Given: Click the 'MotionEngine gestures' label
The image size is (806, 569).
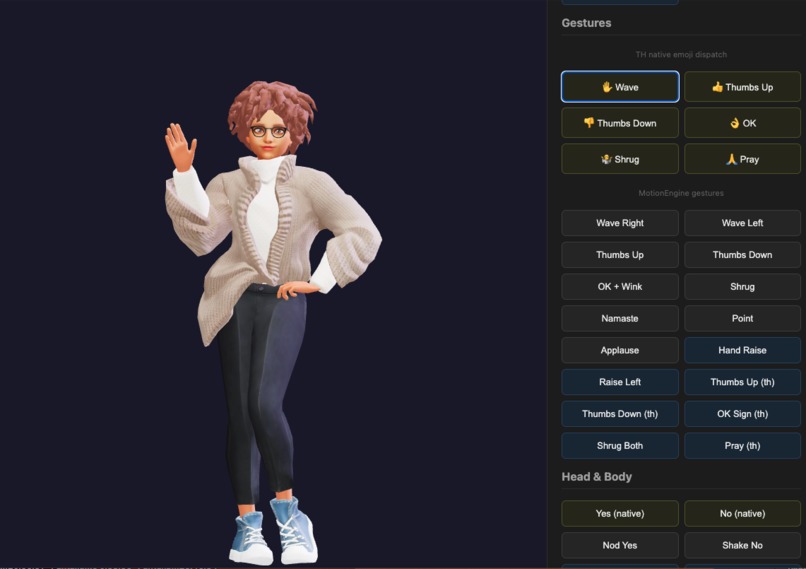Looking at the screenshot, I should (x=681, y=193).
